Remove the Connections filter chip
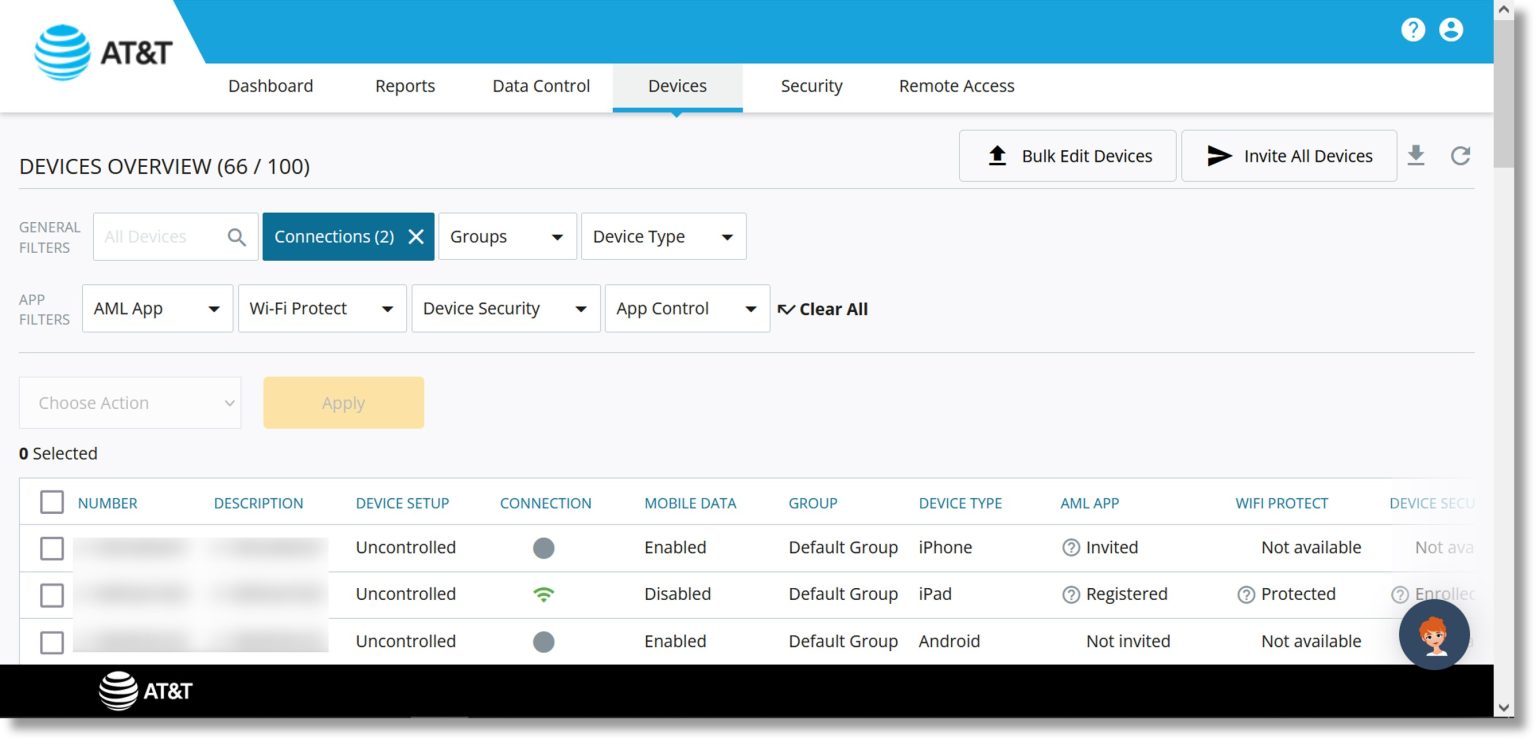1536x740 pixels. [416, 236]
